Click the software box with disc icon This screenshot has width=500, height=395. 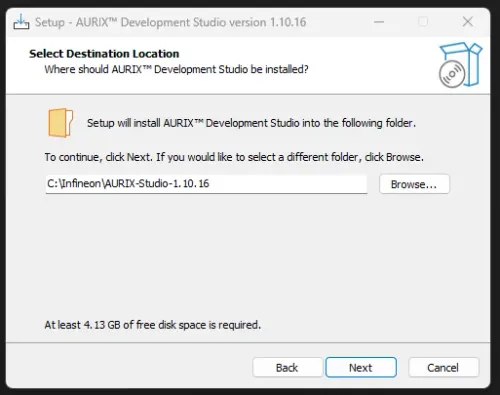point(460,65)
